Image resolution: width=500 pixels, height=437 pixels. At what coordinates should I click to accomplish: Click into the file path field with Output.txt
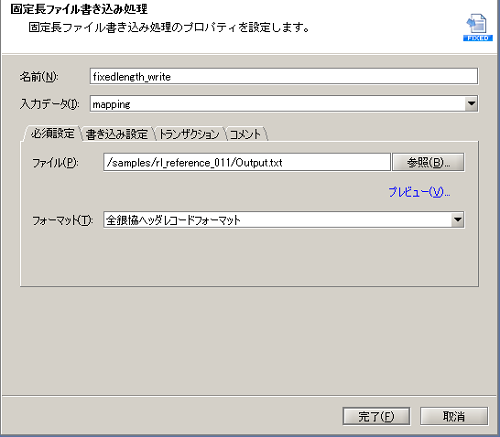pos(247,162)
